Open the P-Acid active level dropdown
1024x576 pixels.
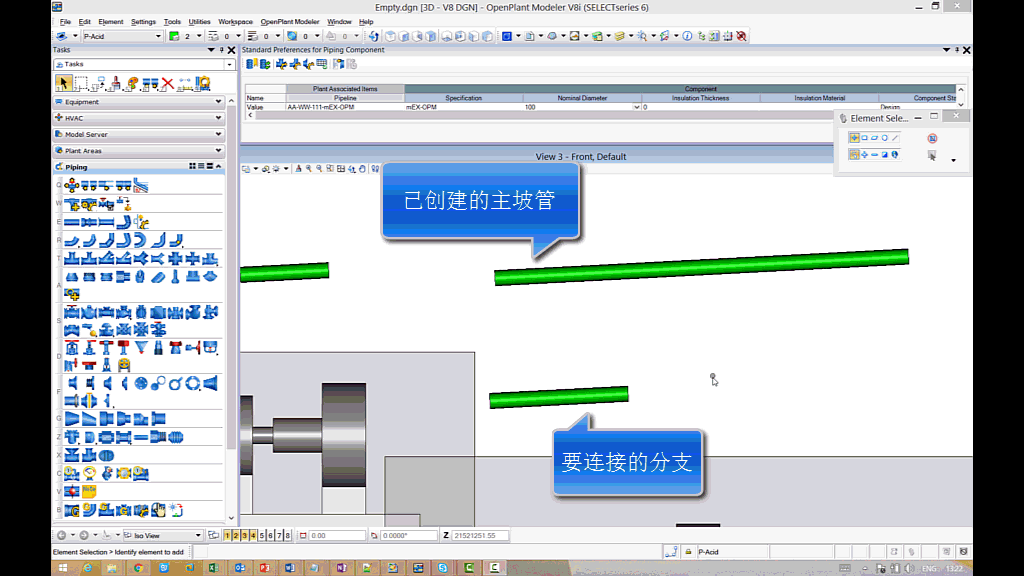pos(158,36)
